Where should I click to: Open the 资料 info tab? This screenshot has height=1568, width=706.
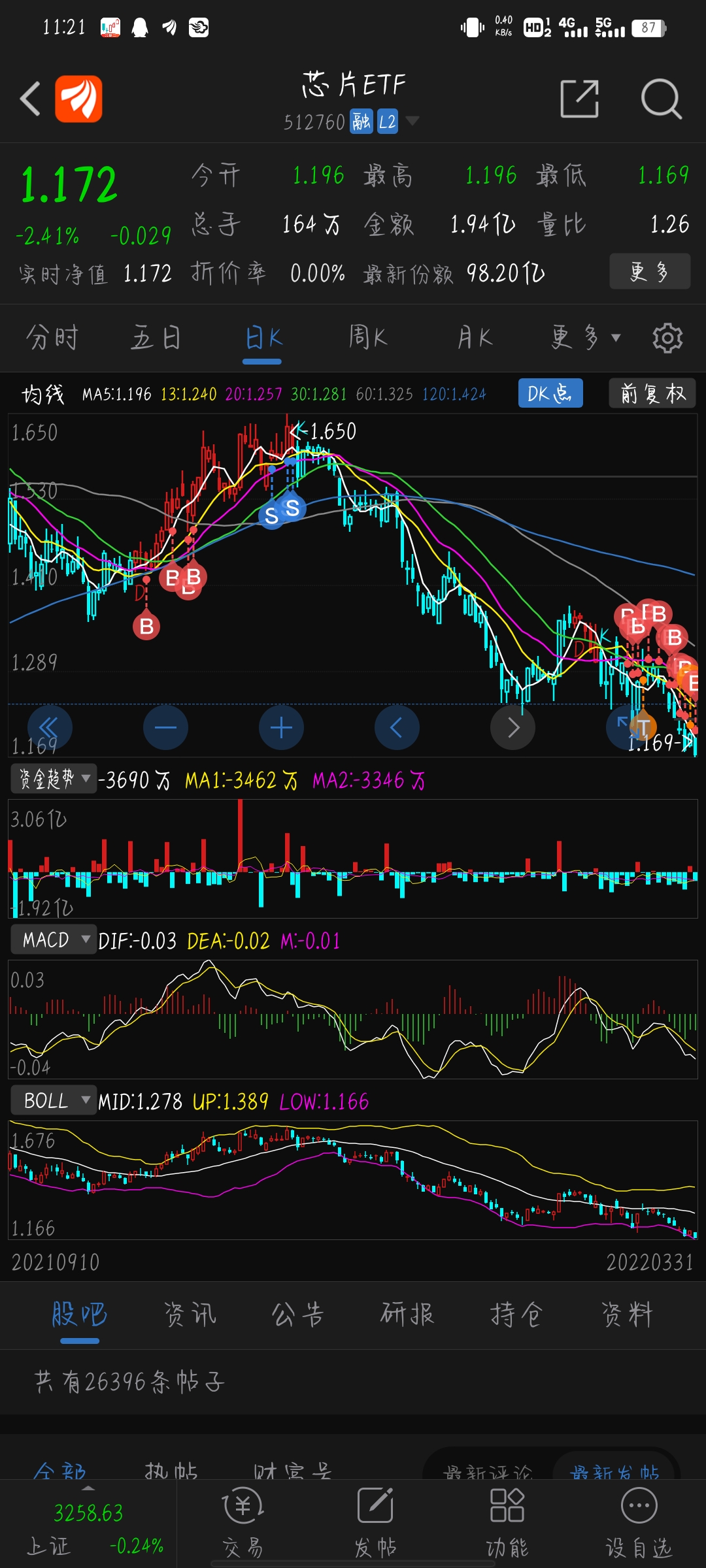point(626,1314)
